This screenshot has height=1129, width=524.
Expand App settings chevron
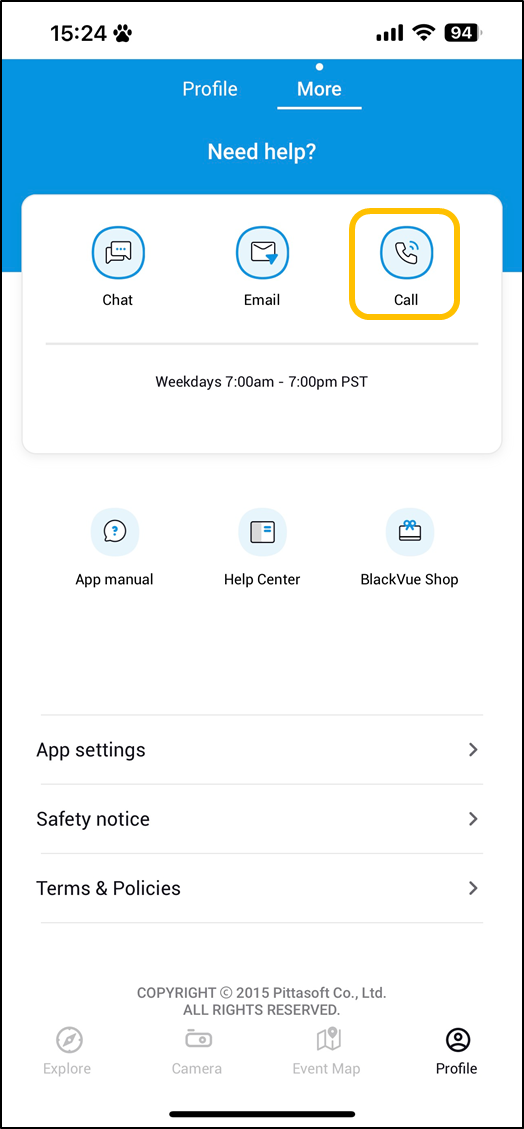point(473,750)
